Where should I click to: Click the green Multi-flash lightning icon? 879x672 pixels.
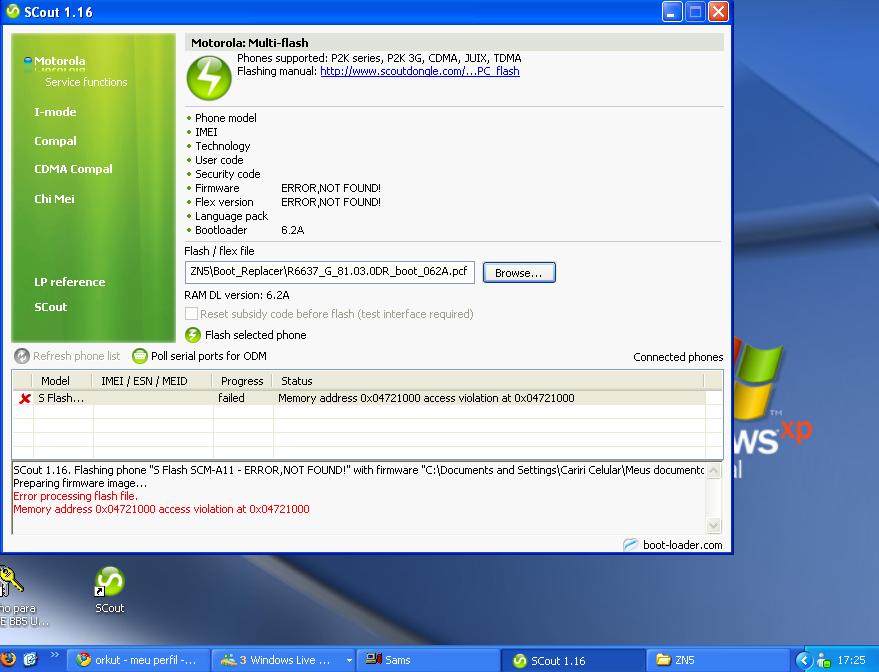[209, 78]
